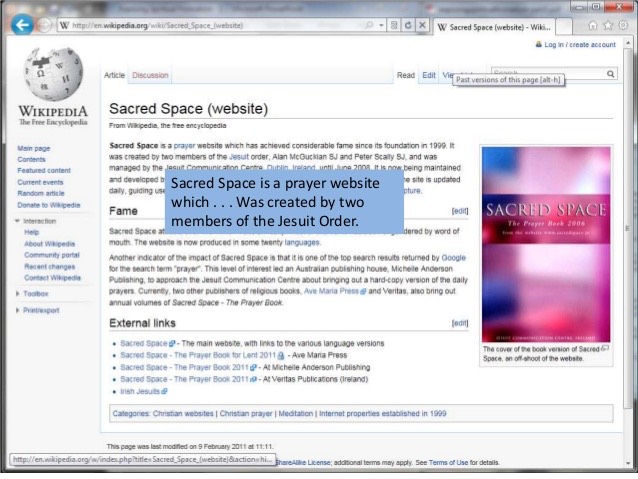The image size is (638, 479).
Task: Click the page vertical scrollbar thumb
Action: [x=628, y=228]
